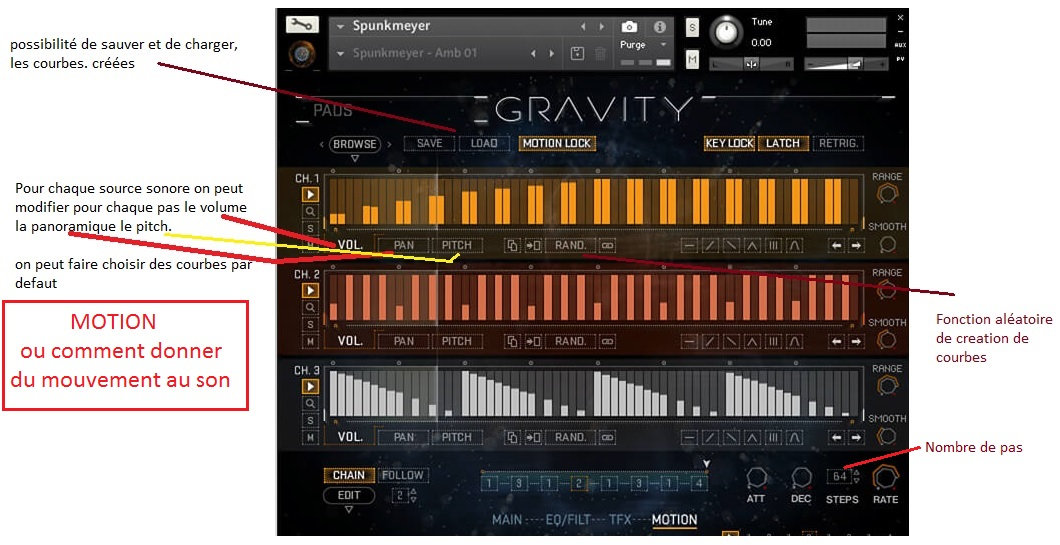The image size is (1060, 545).
Task: Click the RATE knob
Action: pos(884,478)
